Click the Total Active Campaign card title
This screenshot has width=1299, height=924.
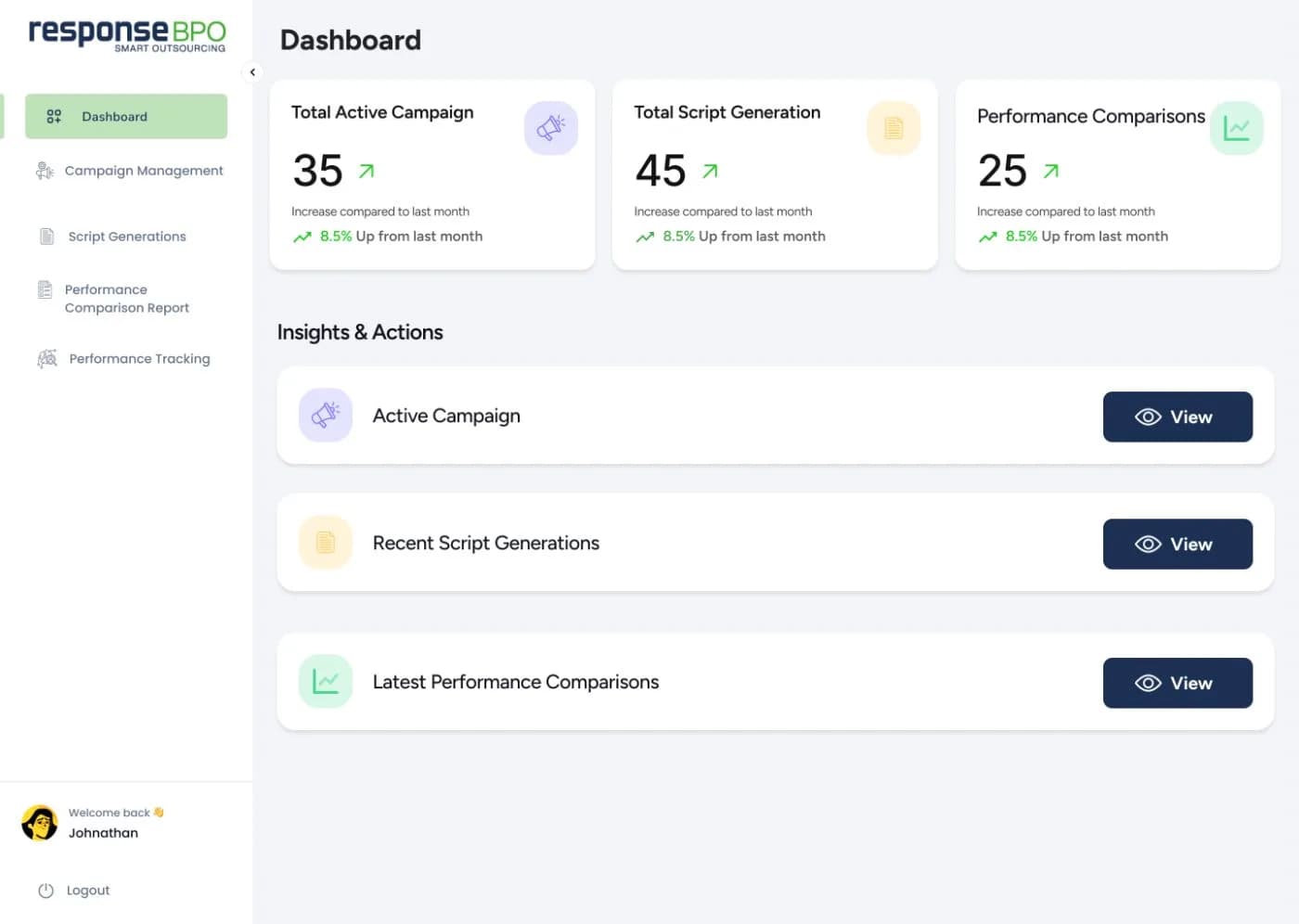coord(382,113)
